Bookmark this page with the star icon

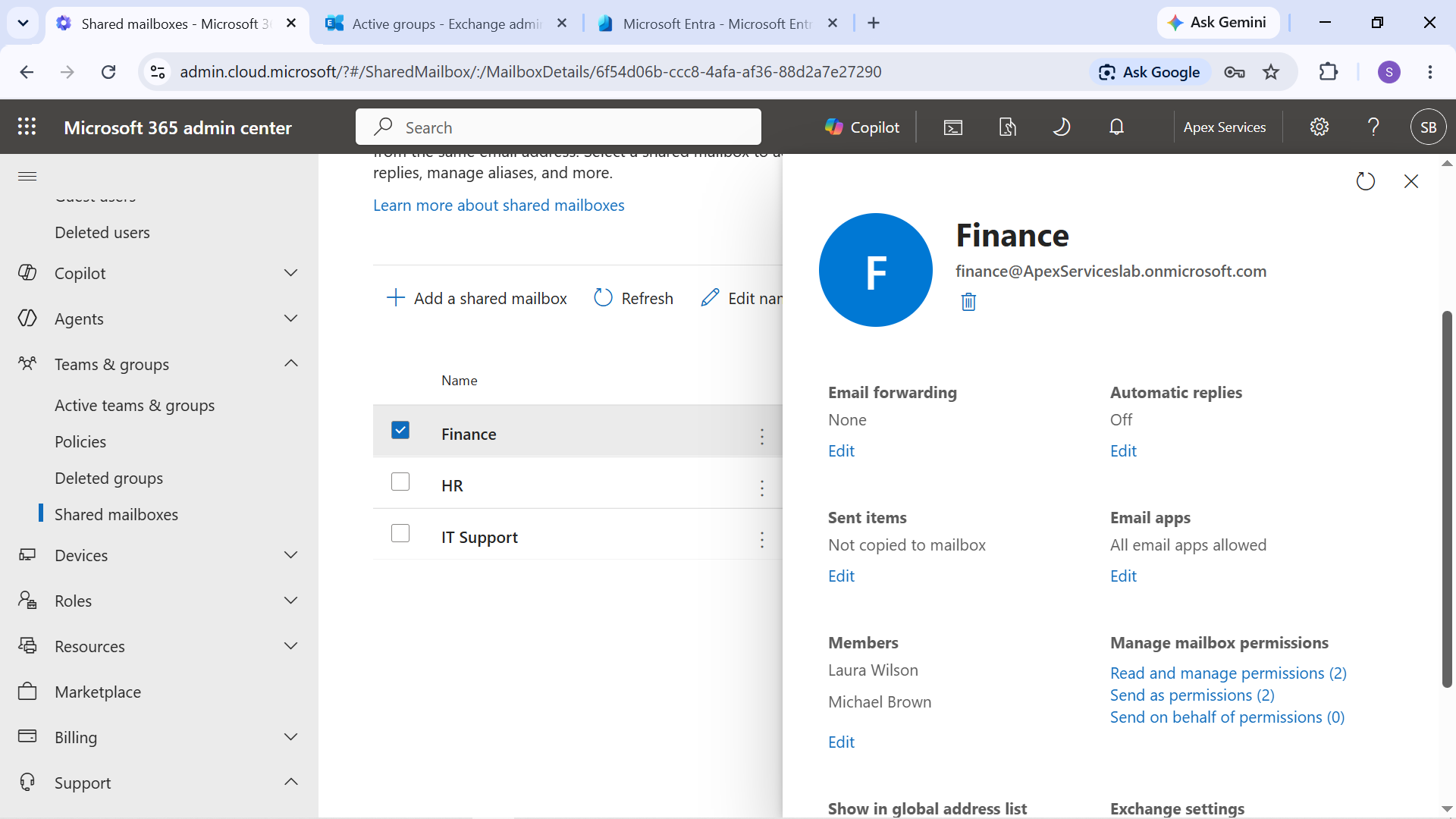click(1271, 72)
